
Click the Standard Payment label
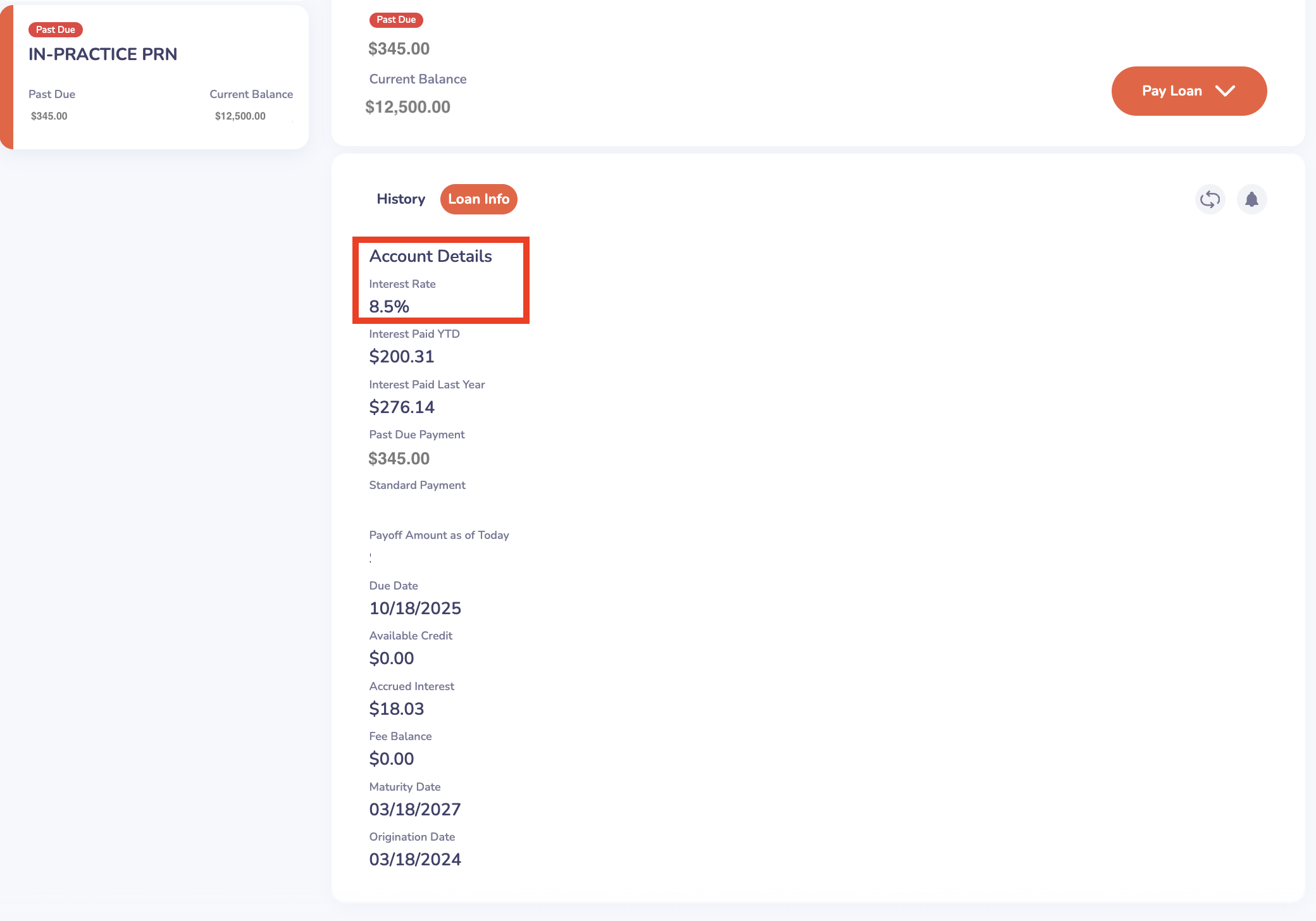417,485
